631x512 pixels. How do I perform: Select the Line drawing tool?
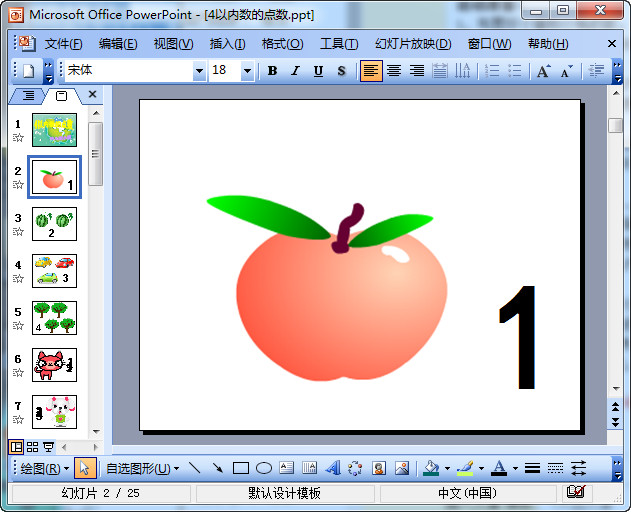195,468
